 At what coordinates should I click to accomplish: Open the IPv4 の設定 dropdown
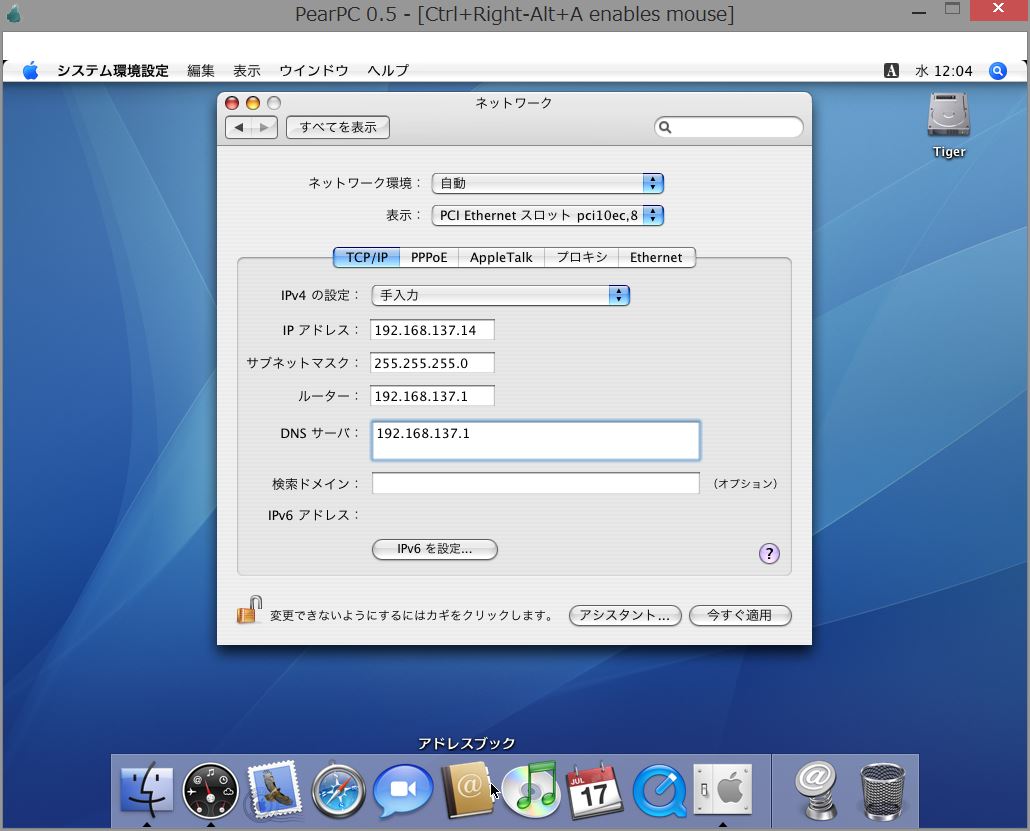(501, 296)
